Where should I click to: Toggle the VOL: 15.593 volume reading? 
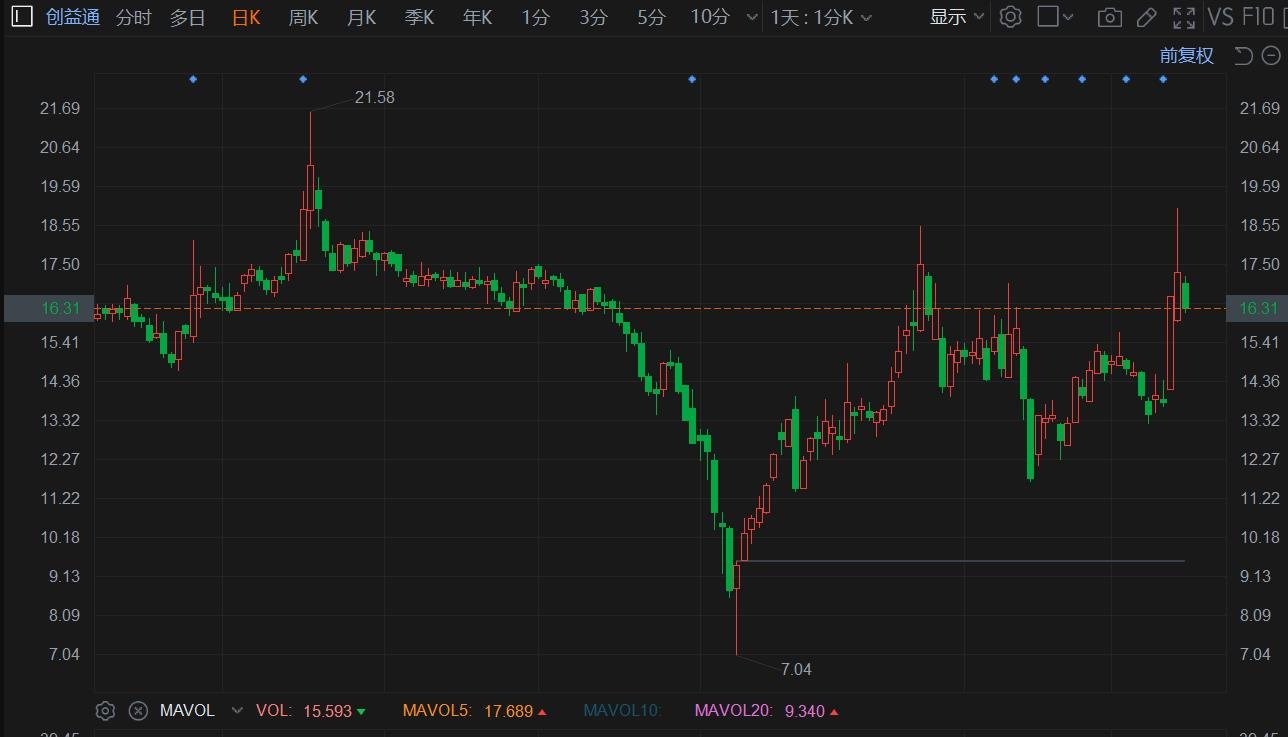(x=311, y=711)
